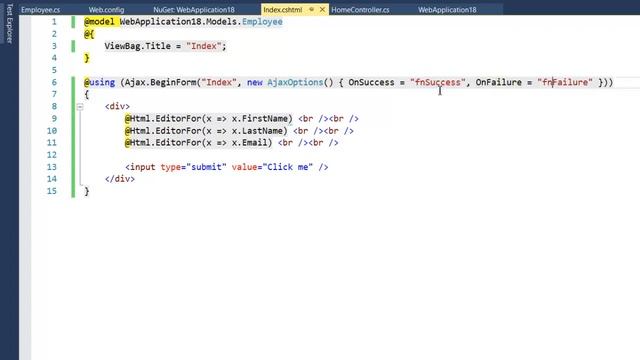The width and height of the screenshot is (640, 360).
Task: Click the "fnFailure" string on line 6
Action: [565, 82]
